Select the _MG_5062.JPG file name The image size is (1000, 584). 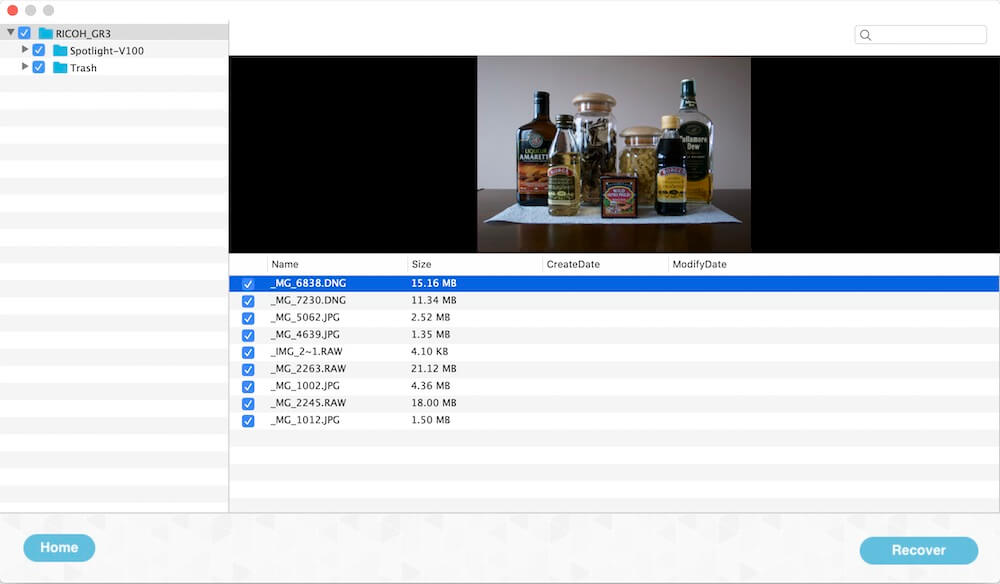305,318
